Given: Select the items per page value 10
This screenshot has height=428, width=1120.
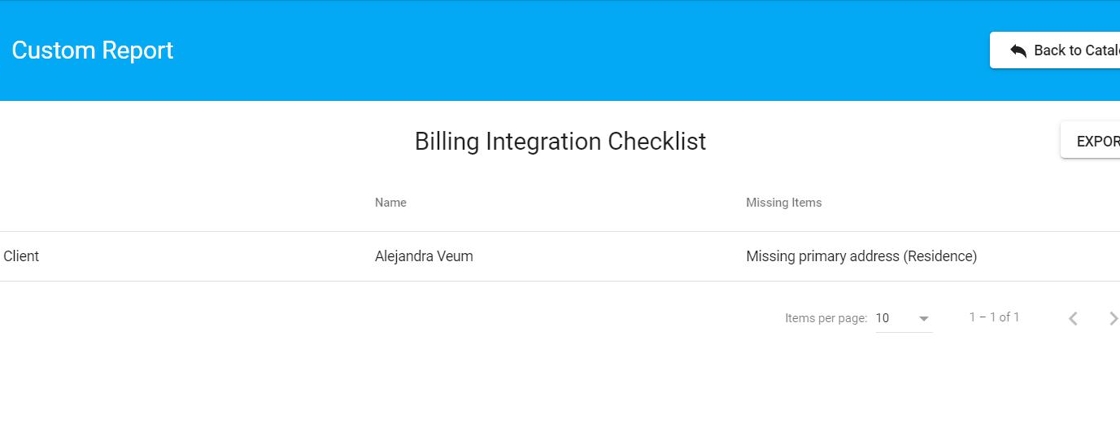Looking at the screenshot, I should (883, 318).
